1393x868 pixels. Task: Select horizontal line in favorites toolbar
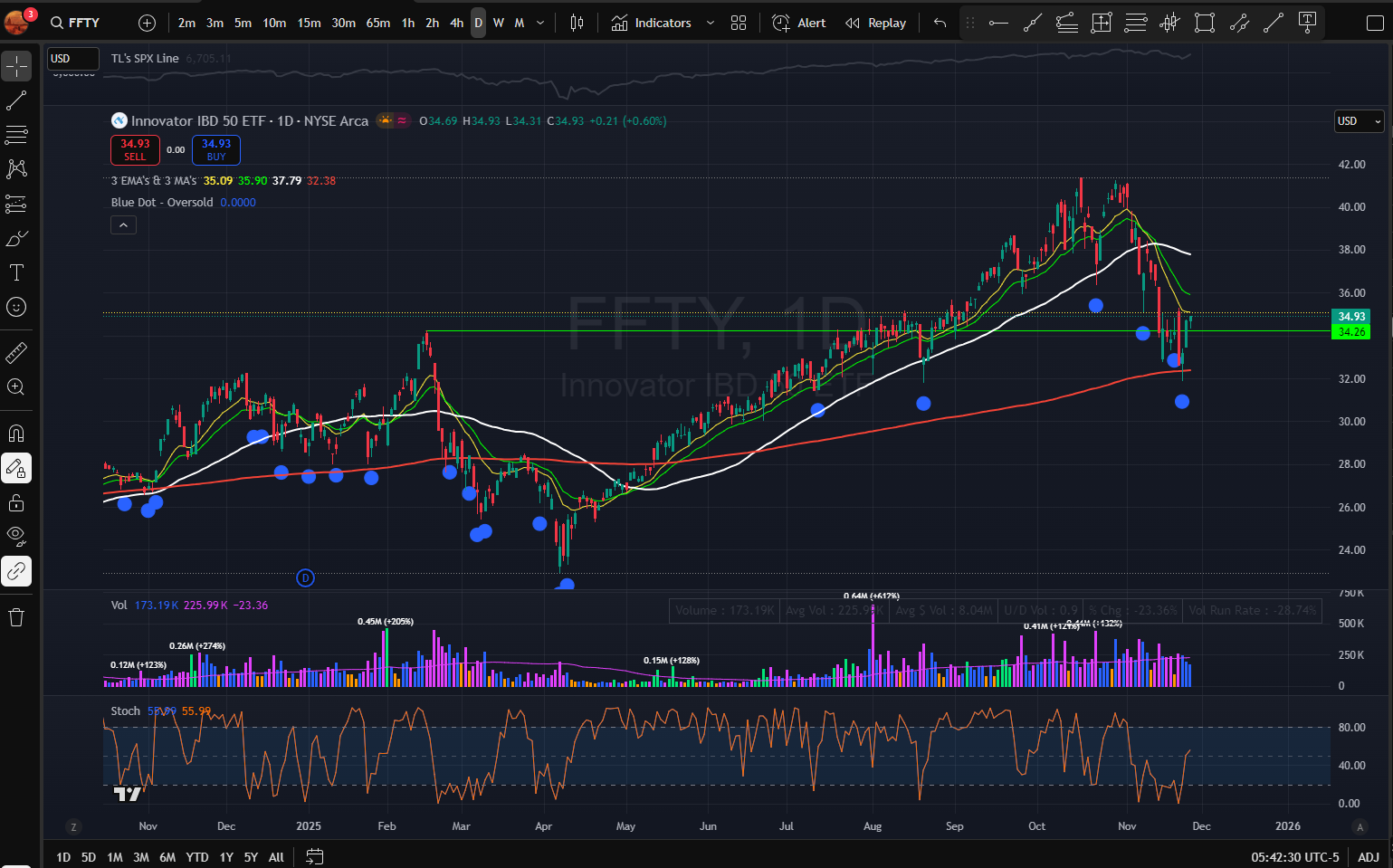pos(998,23)
